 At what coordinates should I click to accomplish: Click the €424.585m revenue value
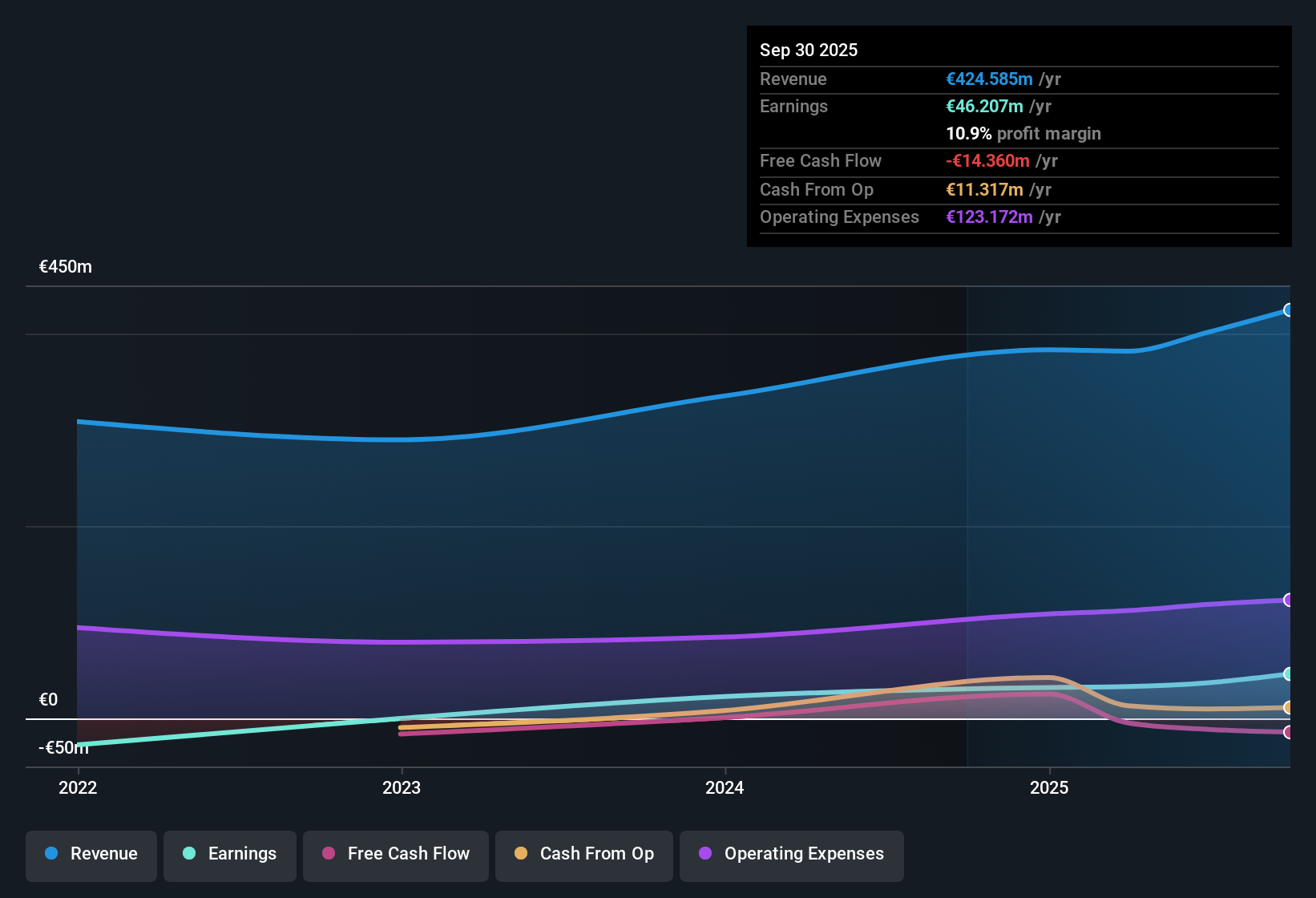click(989, 79)
